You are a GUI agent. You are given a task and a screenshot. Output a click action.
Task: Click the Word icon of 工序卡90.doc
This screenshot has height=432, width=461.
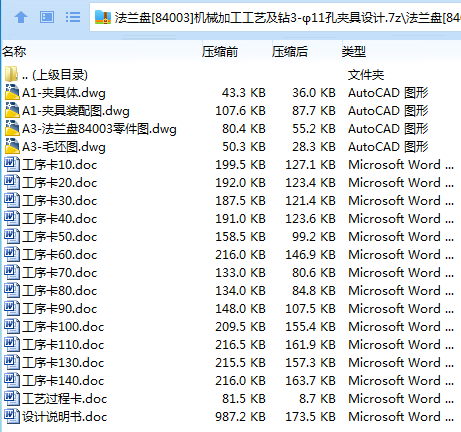pyautogui.click(x=12, y=308)
